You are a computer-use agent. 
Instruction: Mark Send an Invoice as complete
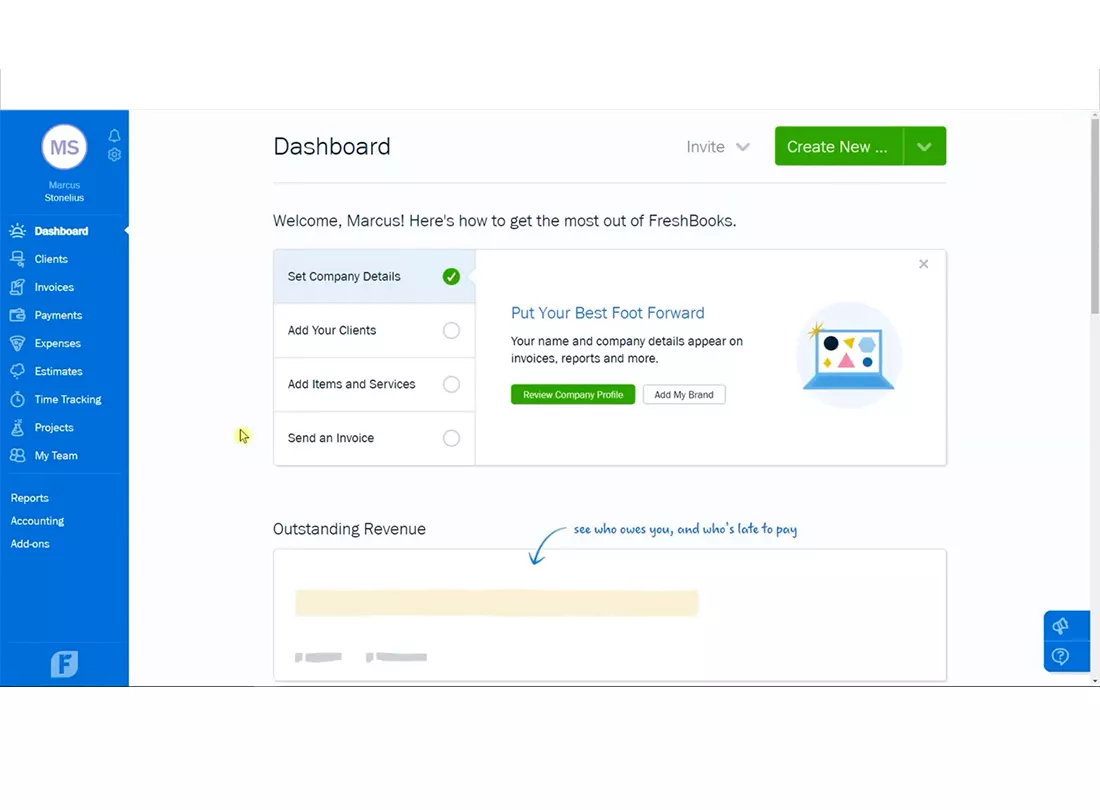[x=451, y=438]
